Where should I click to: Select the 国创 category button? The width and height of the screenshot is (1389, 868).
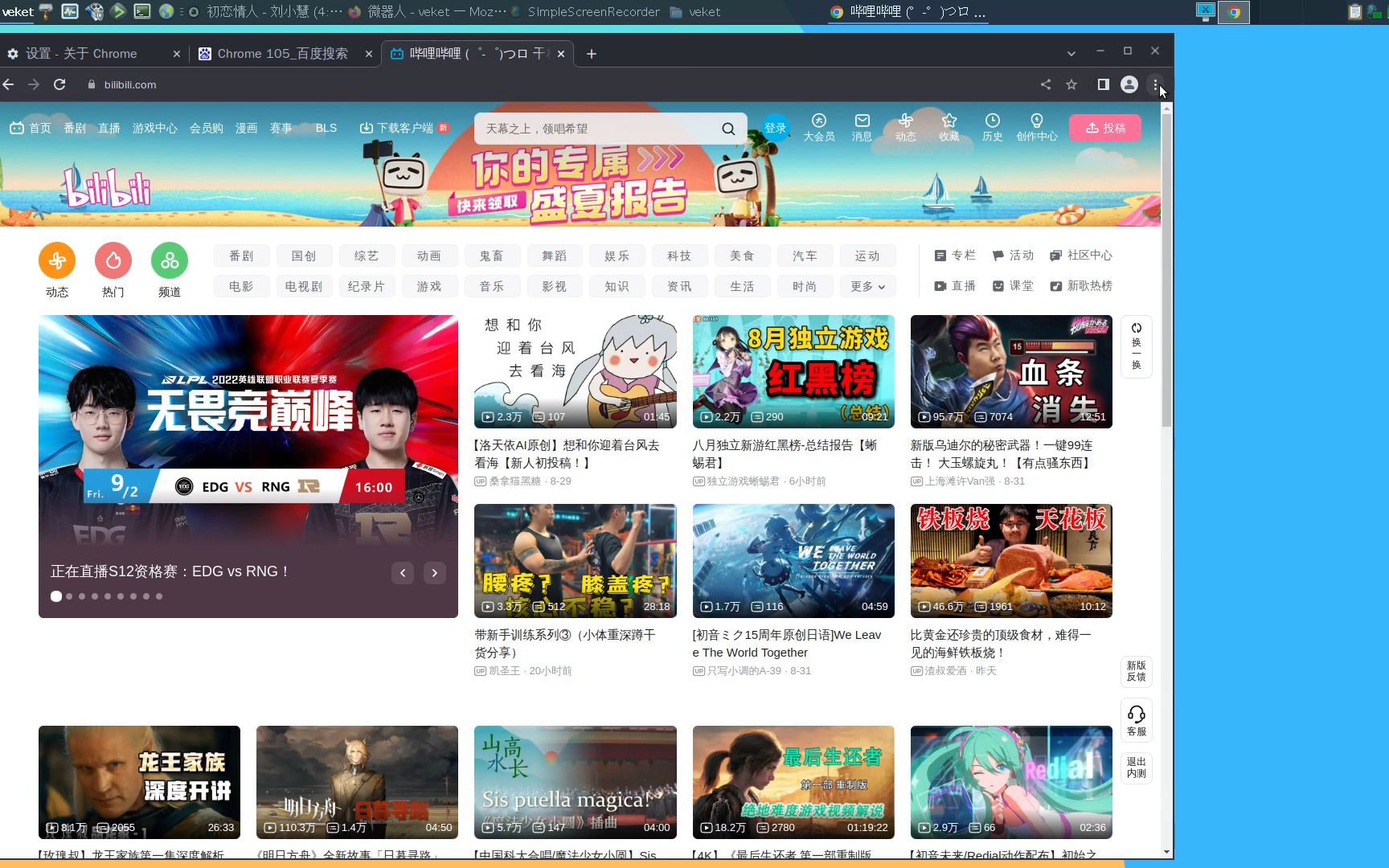[x=304, y=256]
